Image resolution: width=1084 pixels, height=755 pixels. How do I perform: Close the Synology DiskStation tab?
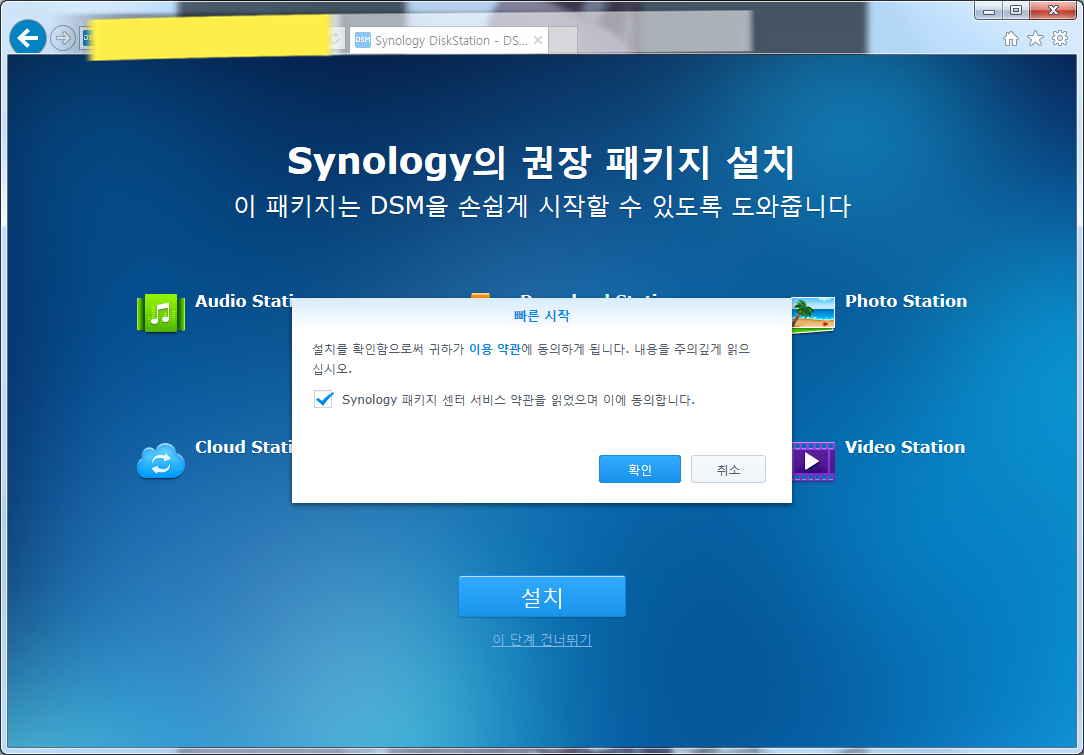tap(538, 40)
